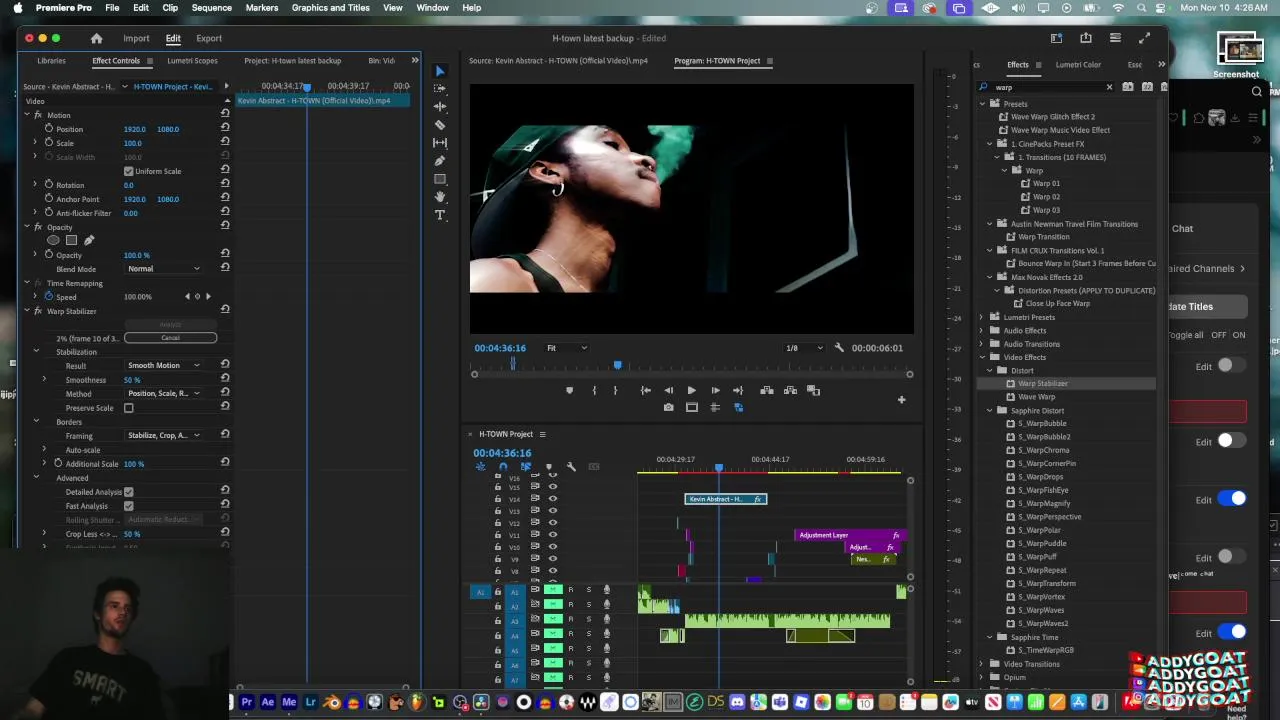Switch to the Import workspace tab
Image resolution: width=1280 pixels, height=720 pixels.
[x=136, y=38]
